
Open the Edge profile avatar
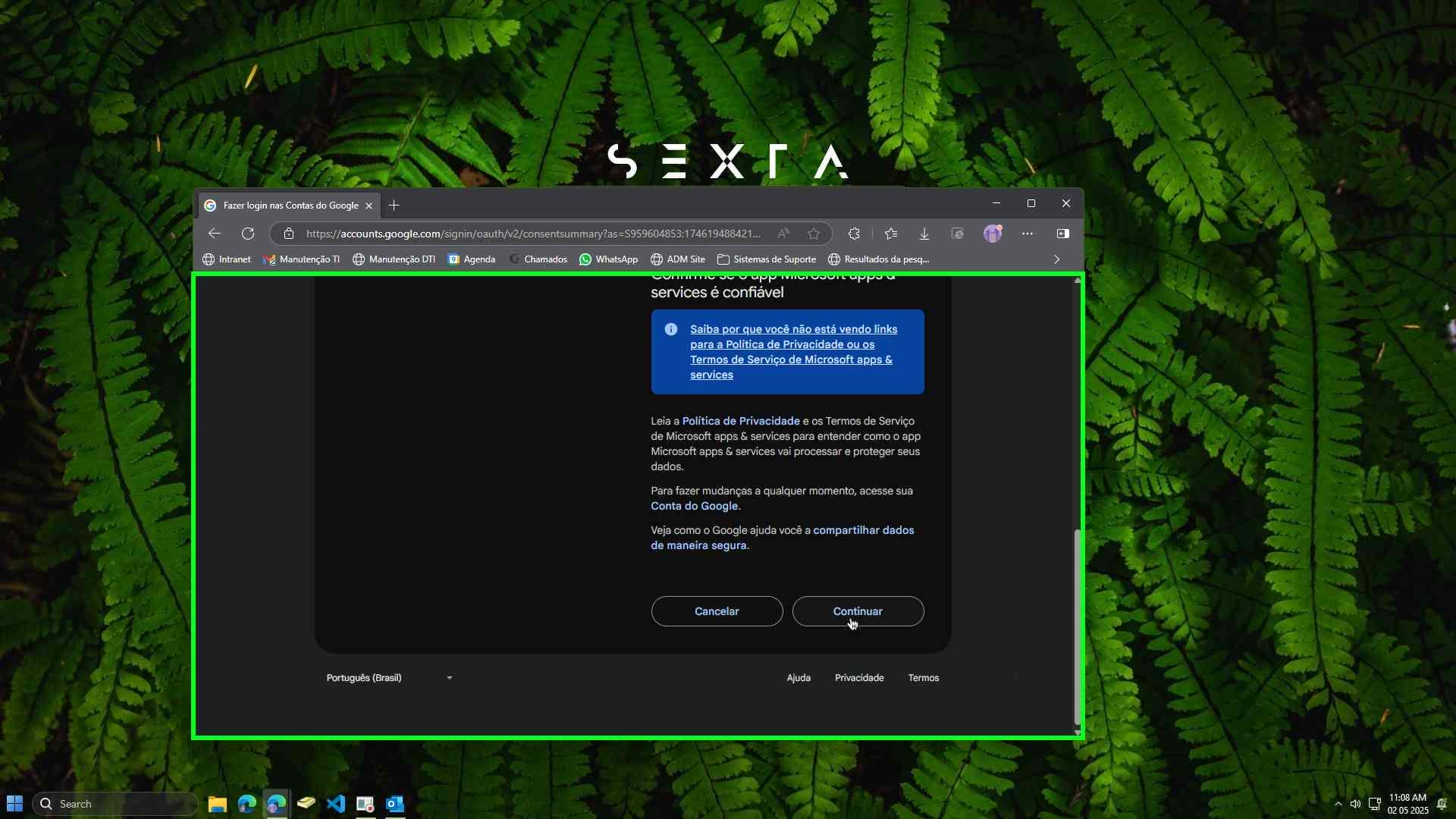tap(993, 234)
